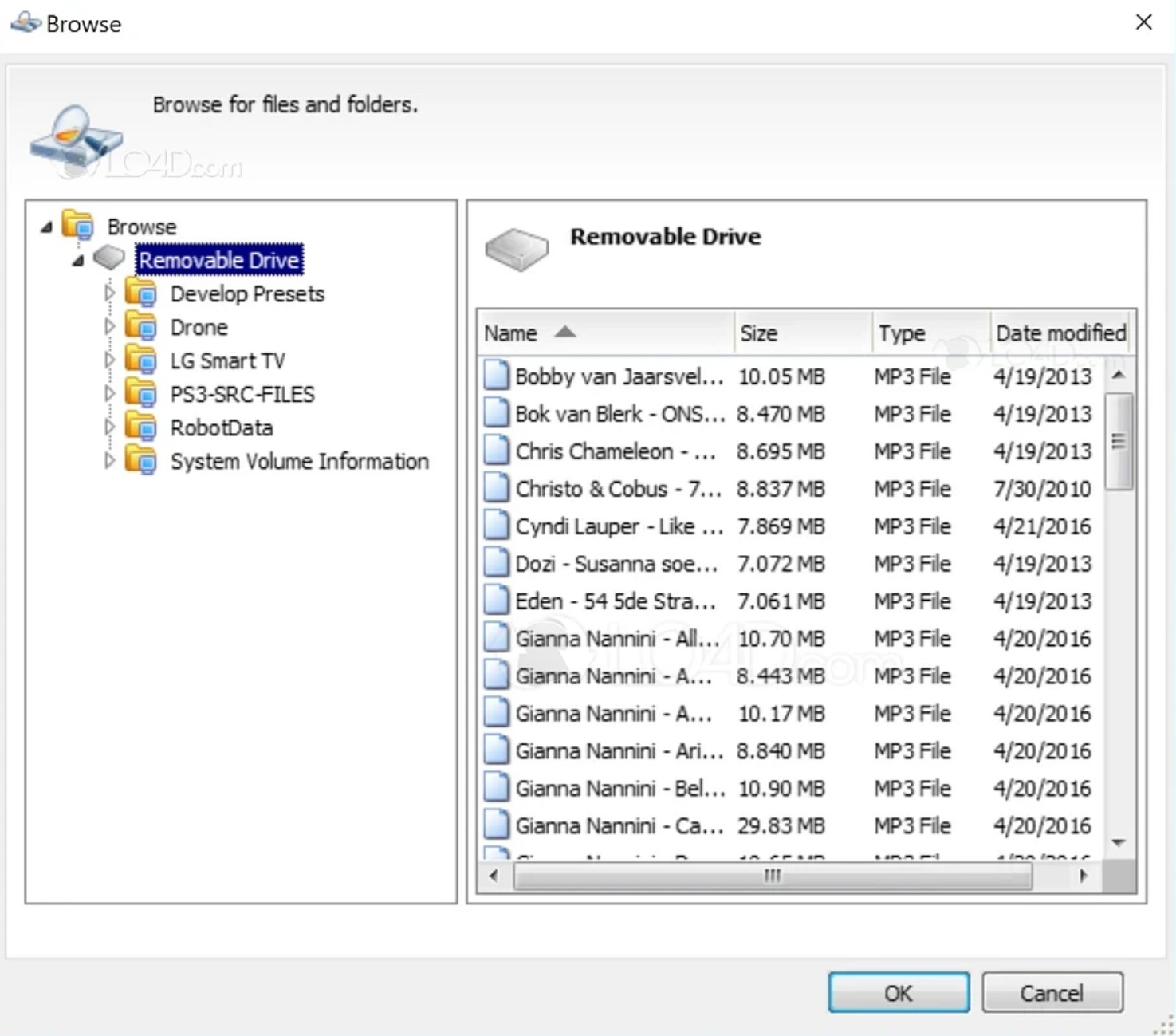
Task: Click the horizontal scrollbar left arrow
Action: click(x=494, y=876)
